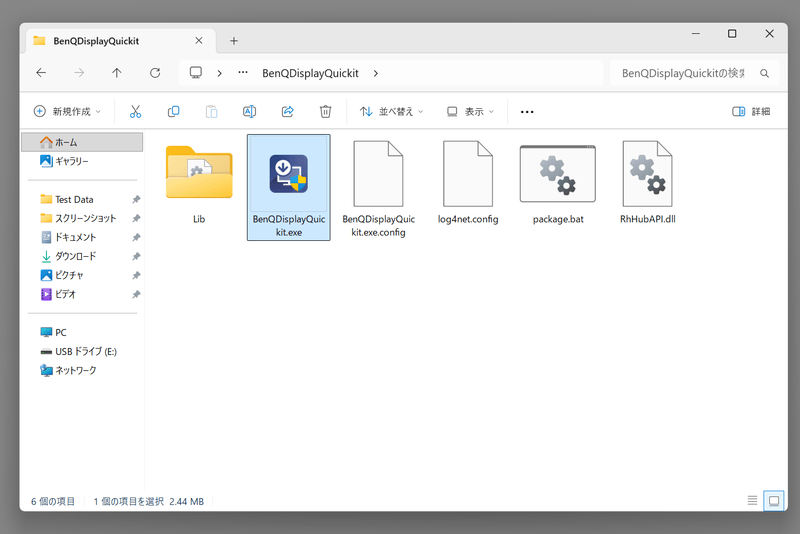Screen dimensions: 800x534
Task: Click the Delete trash can icon
Action: pyautogui.click(x=325, y=111)
